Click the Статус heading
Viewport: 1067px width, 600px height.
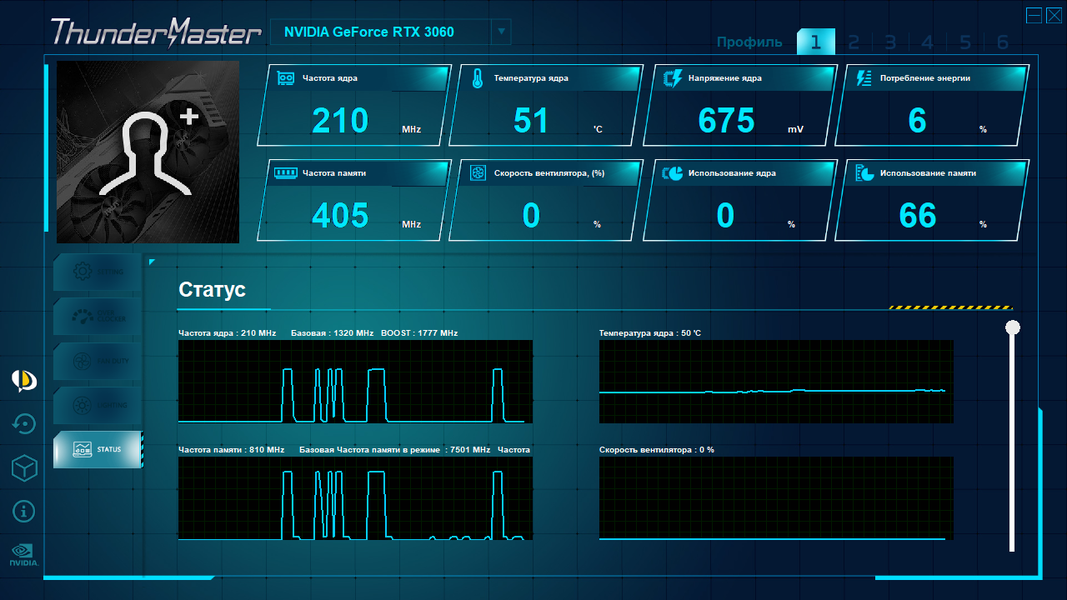(212, 290)
